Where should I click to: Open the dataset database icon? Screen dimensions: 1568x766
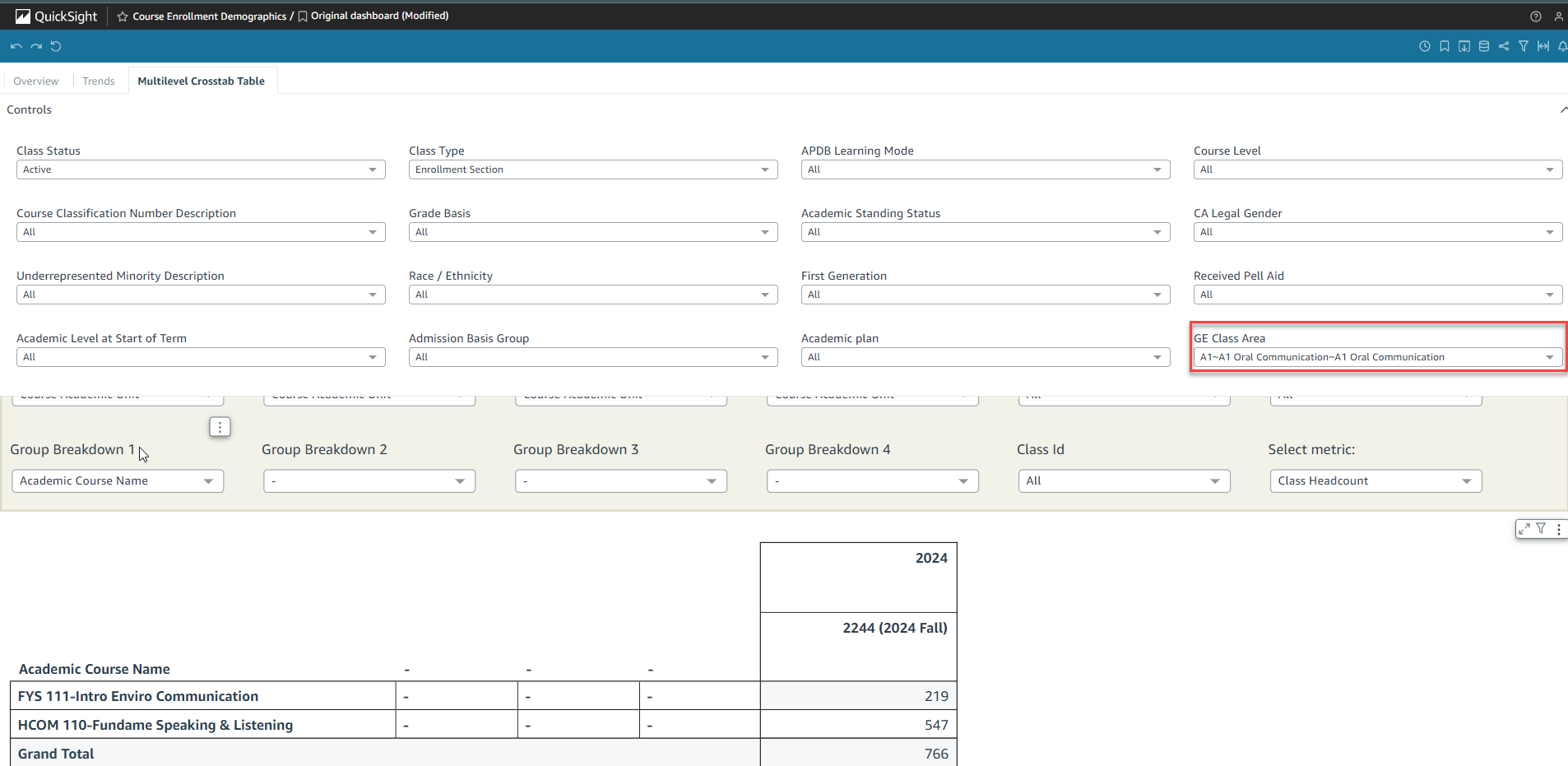pos(1484,46)
